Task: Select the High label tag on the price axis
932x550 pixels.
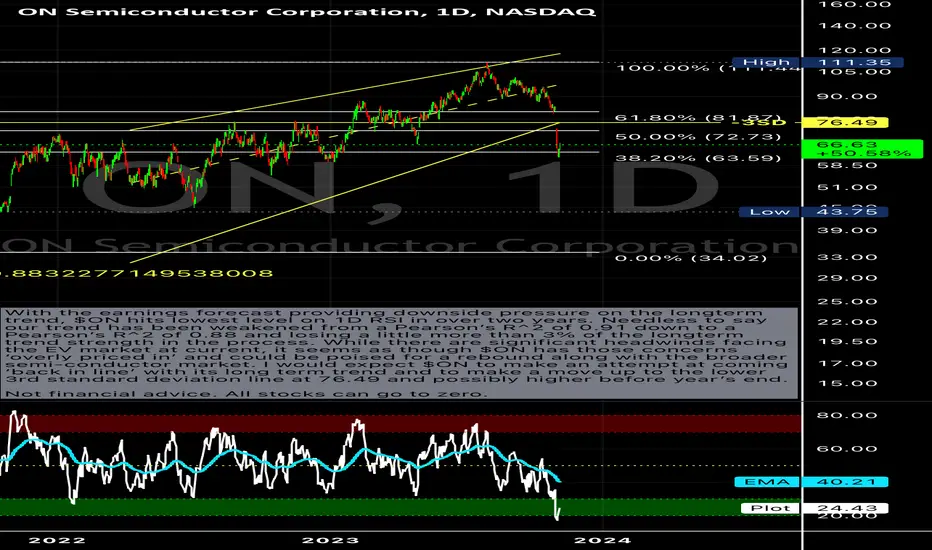Action: (766, 62)
